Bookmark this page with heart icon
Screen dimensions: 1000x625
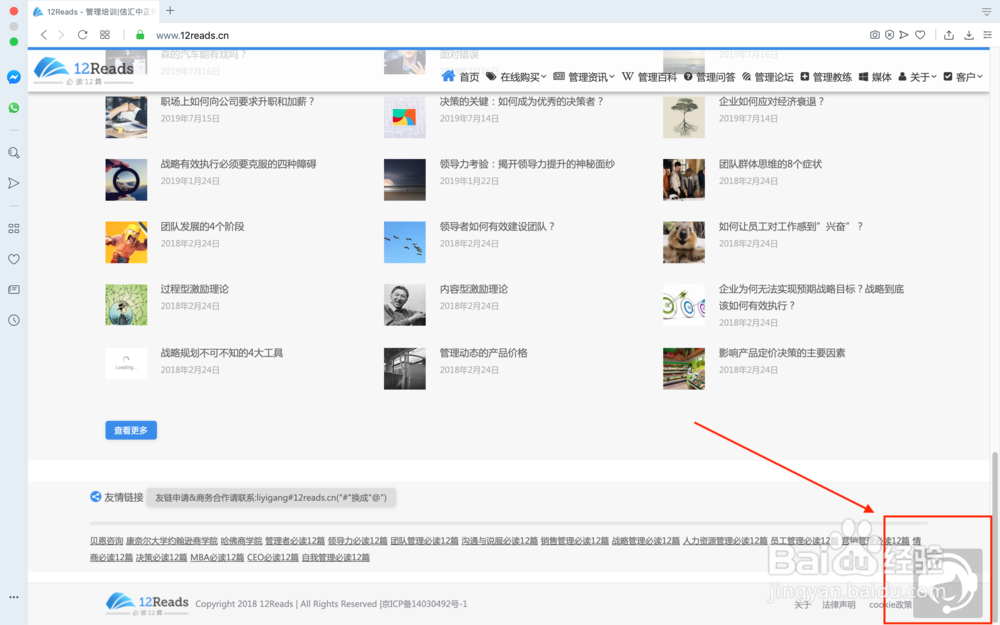tap(920, 35)
